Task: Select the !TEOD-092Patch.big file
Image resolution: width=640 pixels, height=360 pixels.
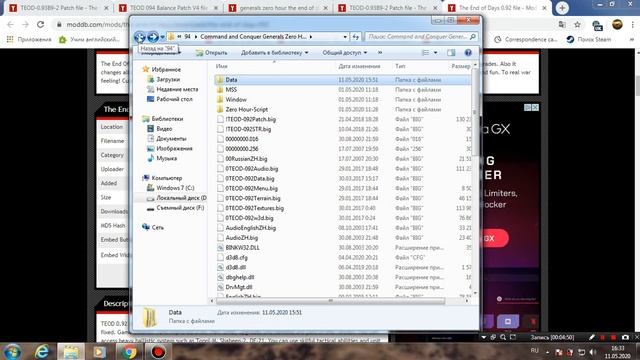Action: [x=251, y=119]
